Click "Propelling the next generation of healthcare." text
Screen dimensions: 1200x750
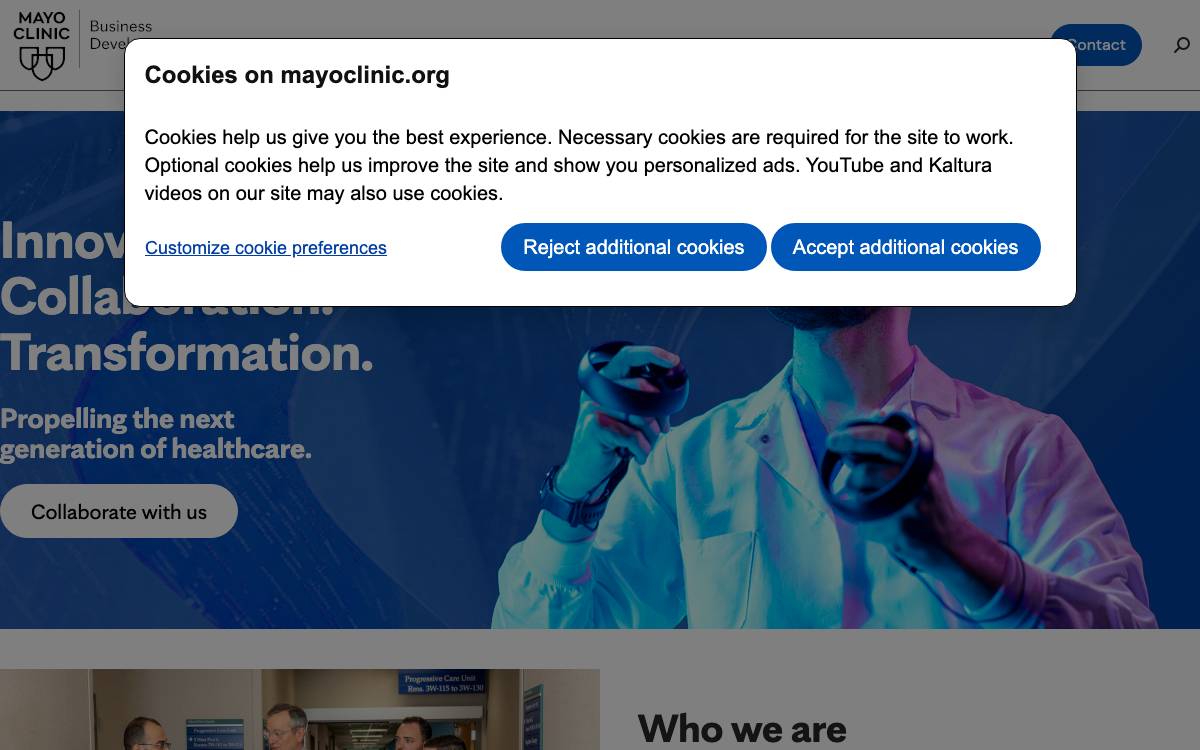coord(156,433)
